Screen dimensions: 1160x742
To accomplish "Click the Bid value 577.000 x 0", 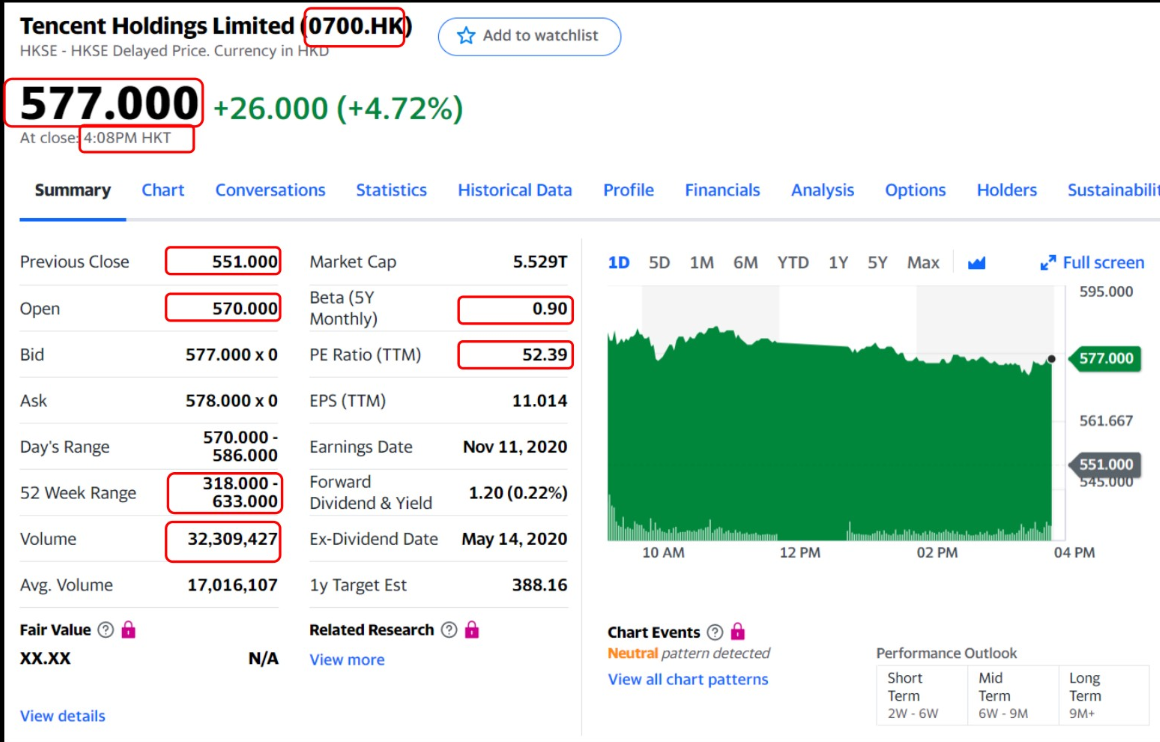I will [x=232, y=355].
